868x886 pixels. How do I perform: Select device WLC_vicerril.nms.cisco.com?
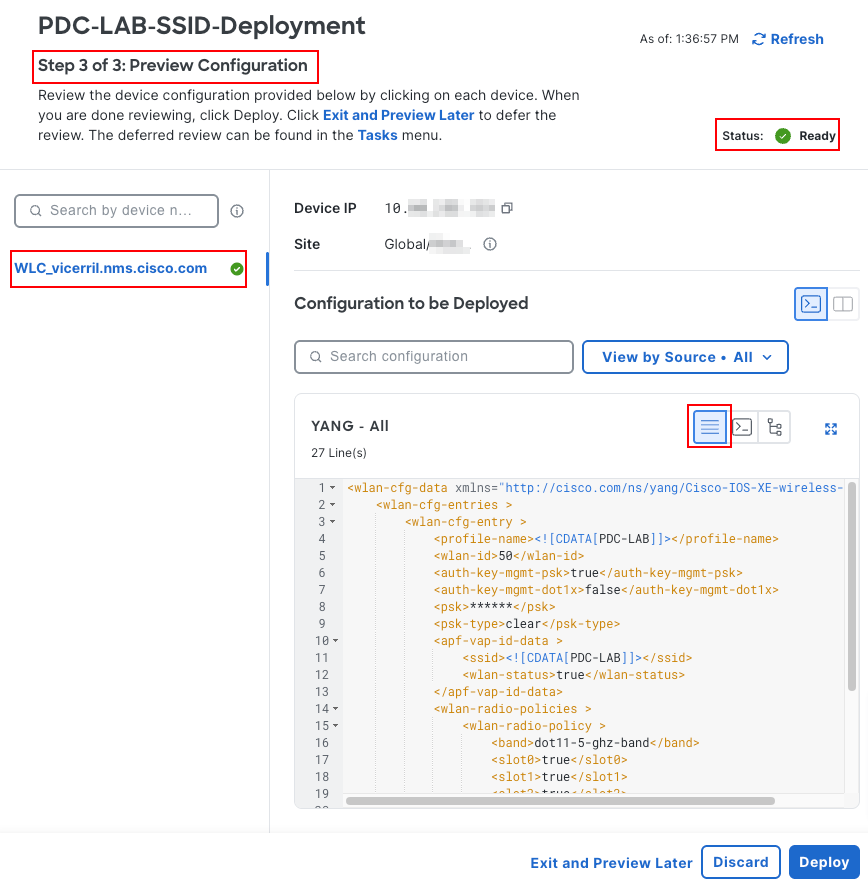point(111,268)
